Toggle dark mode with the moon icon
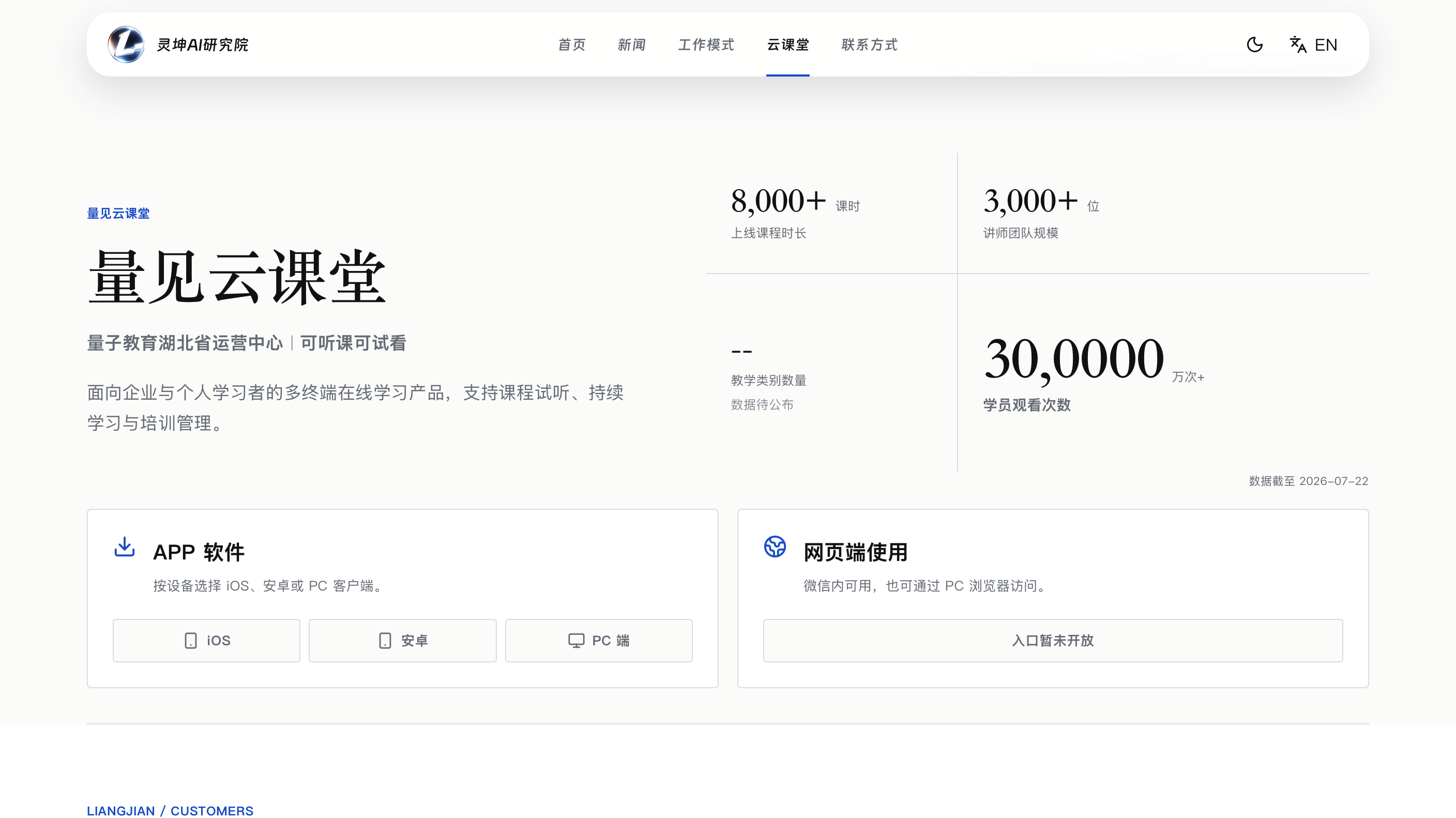 [1254, 44]
